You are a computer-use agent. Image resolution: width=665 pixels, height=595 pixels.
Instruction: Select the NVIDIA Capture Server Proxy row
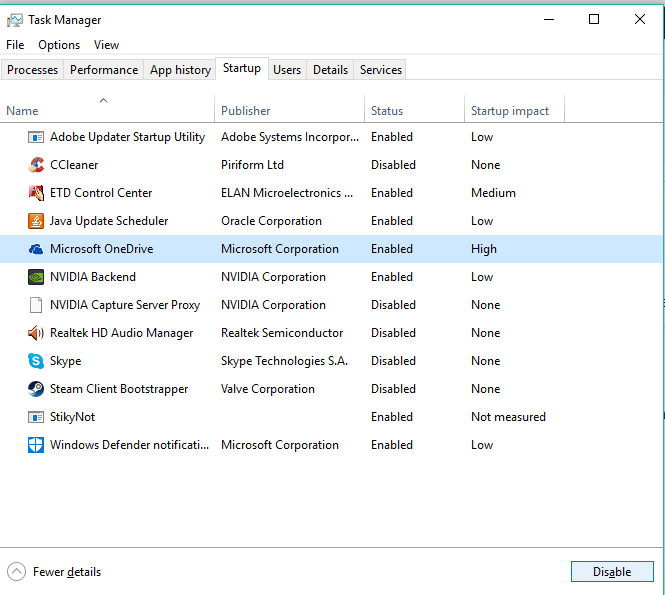coord(124,305)
